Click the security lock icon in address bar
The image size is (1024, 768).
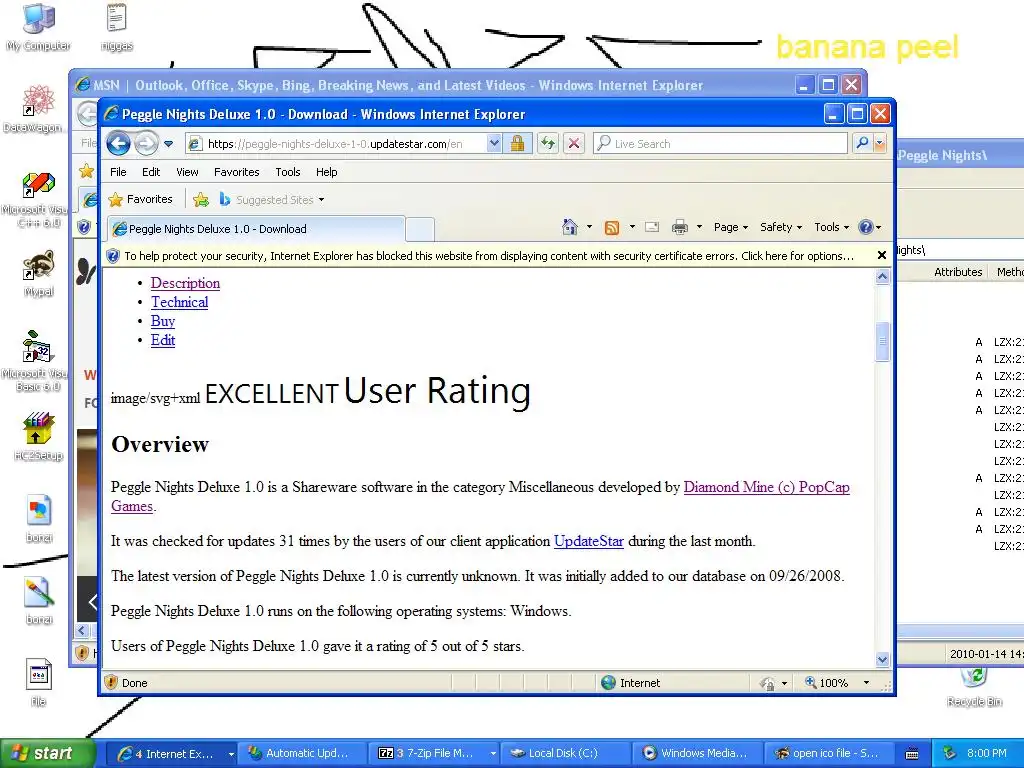(x=517, y=143)
